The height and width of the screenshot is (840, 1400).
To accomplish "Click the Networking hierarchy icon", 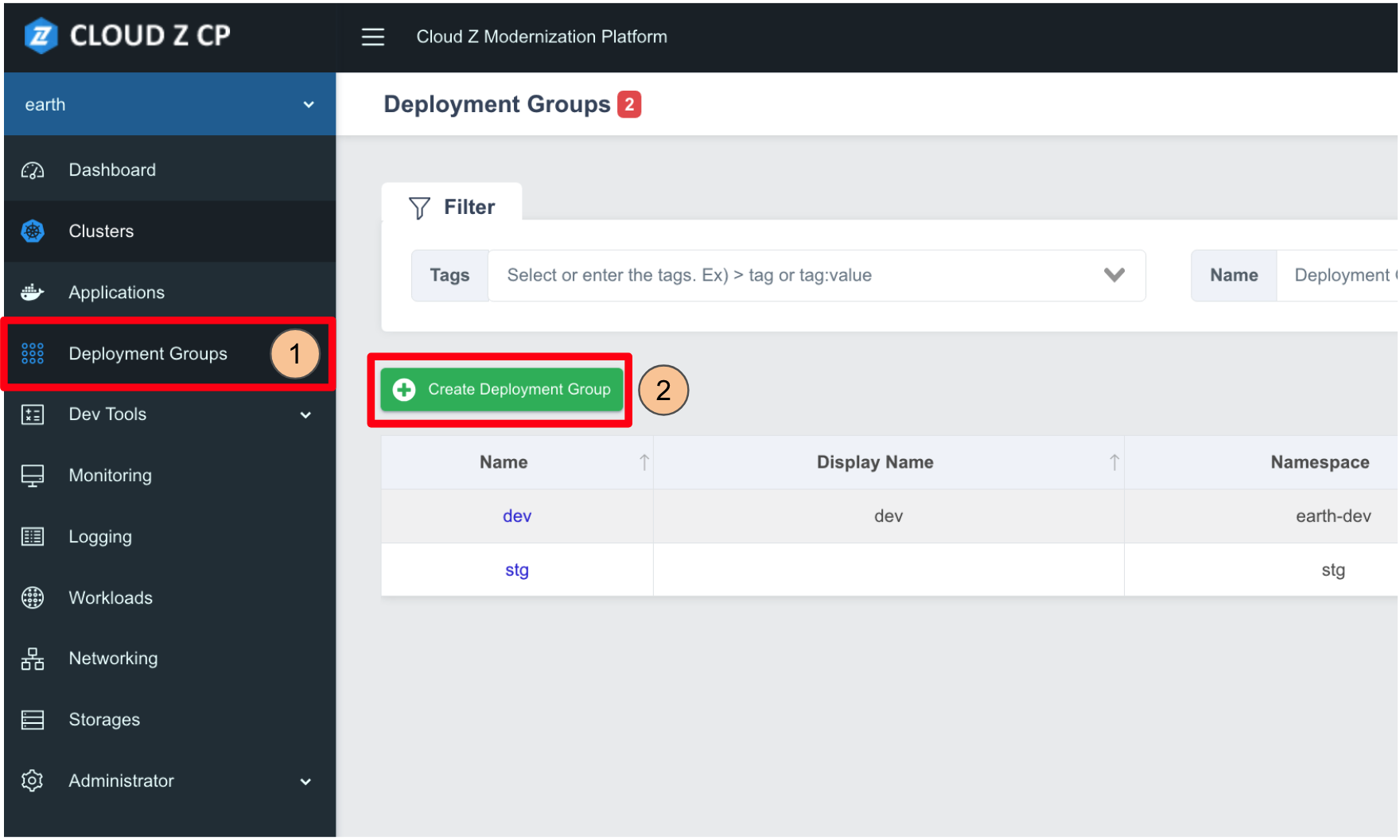I will pos(33,659).
